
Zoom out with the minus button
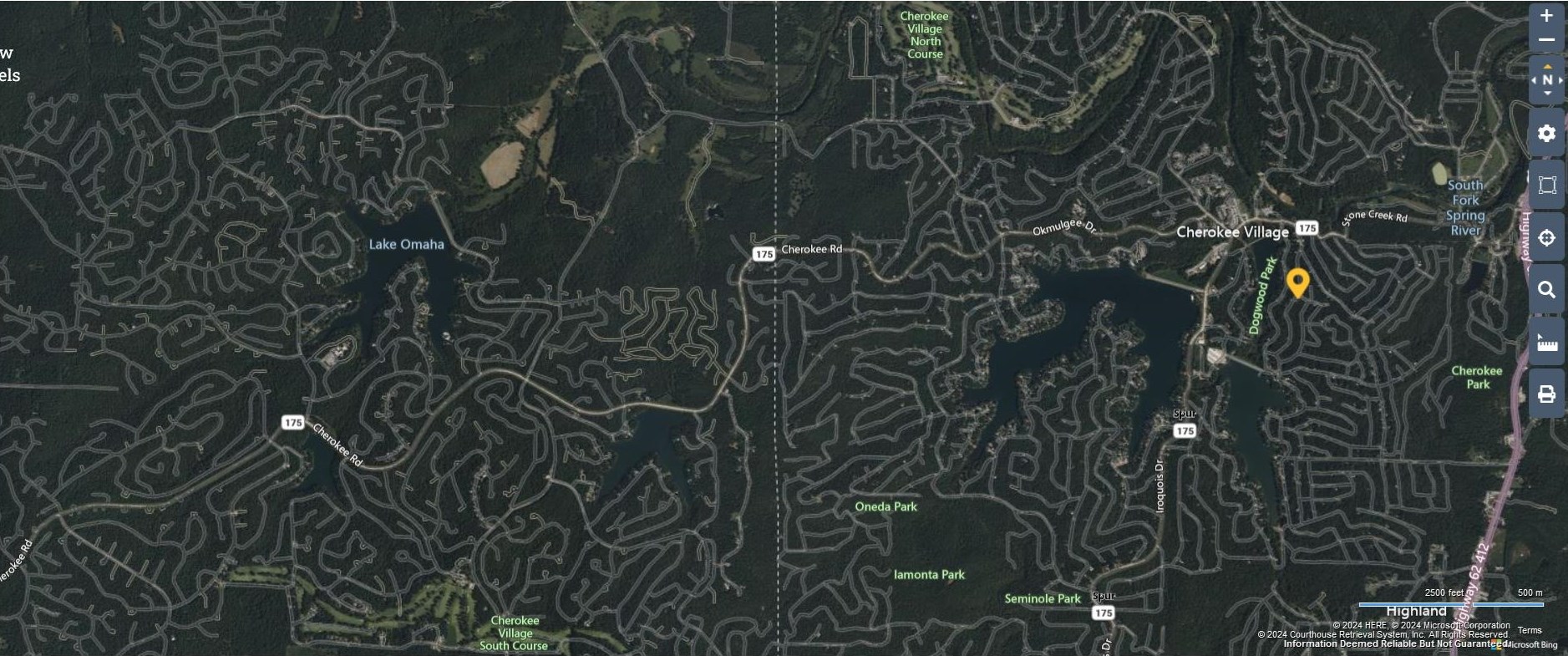1546,39
